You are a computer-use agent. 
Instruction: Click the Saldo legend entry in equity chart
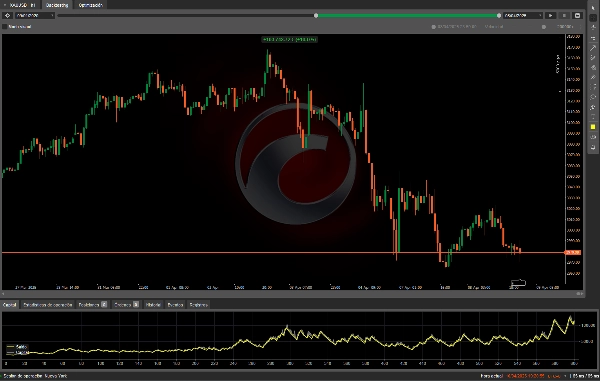pos(18,347)
